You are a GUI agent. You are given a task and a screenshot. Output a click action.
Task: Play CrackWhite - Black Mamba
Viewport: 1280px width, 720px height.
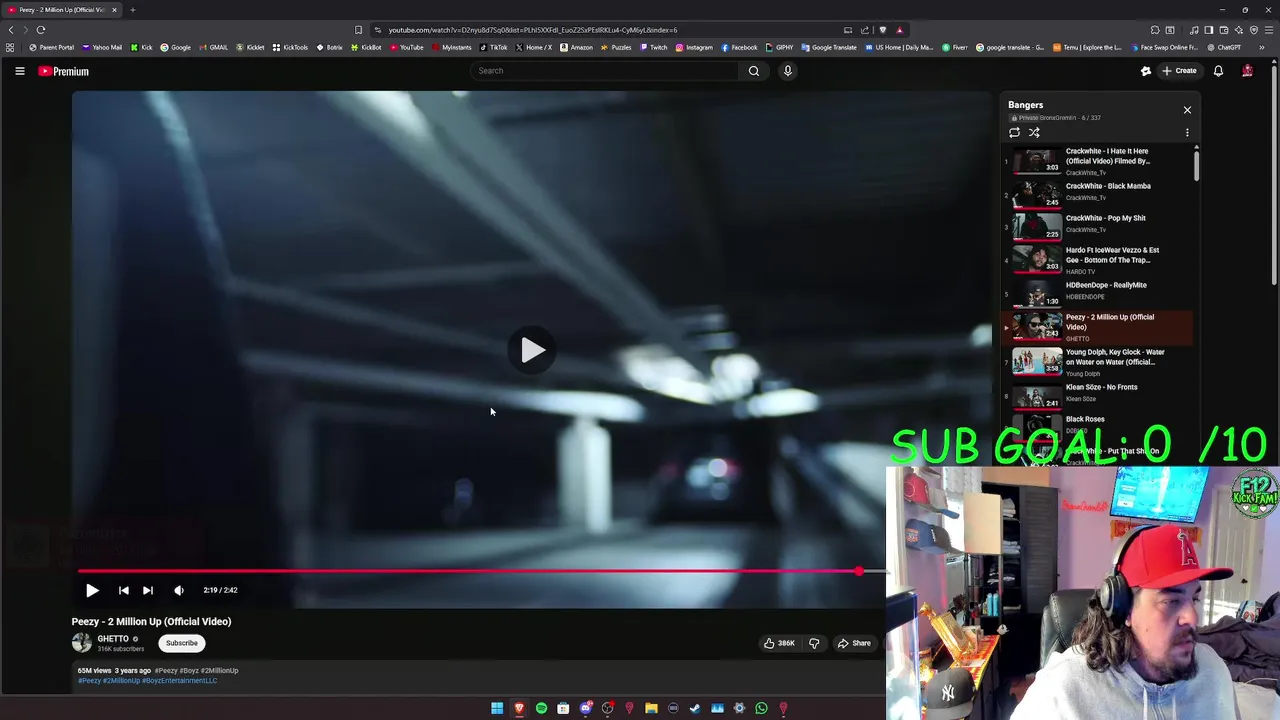1098,192
